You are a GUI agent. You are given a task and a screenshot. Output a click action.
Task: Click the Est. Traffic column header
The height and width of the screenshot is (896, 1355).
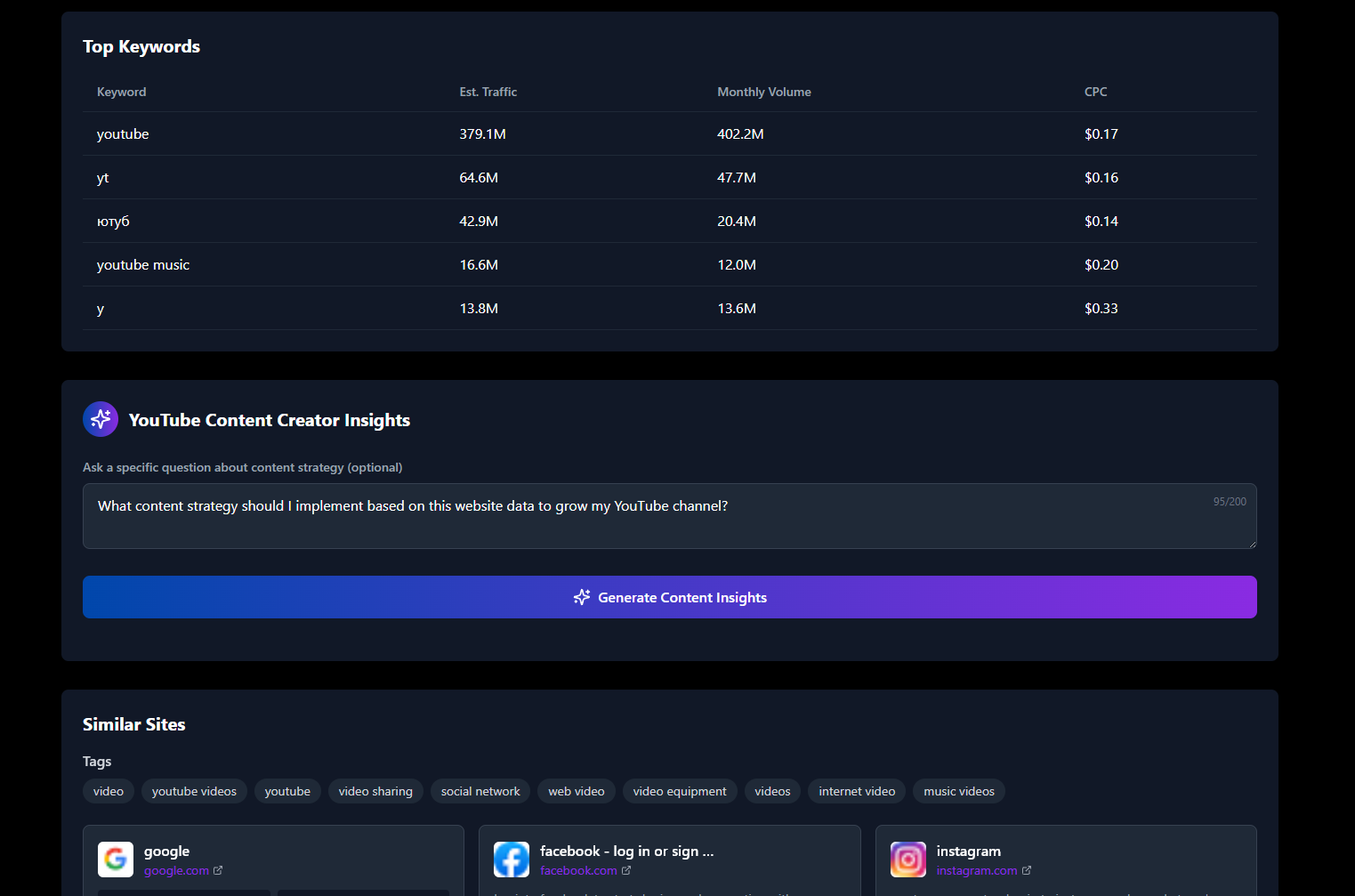pos(488,92)
